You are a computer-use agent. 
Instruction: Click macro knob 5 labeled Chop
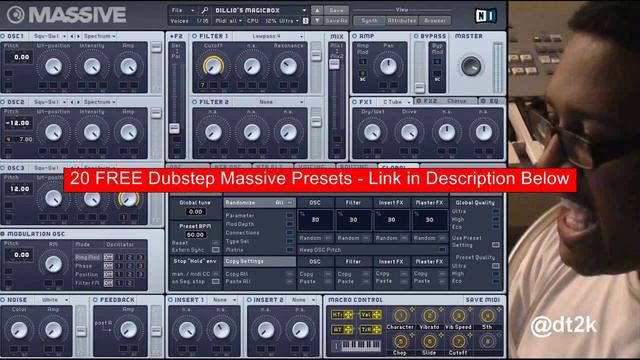coord(400,341)
